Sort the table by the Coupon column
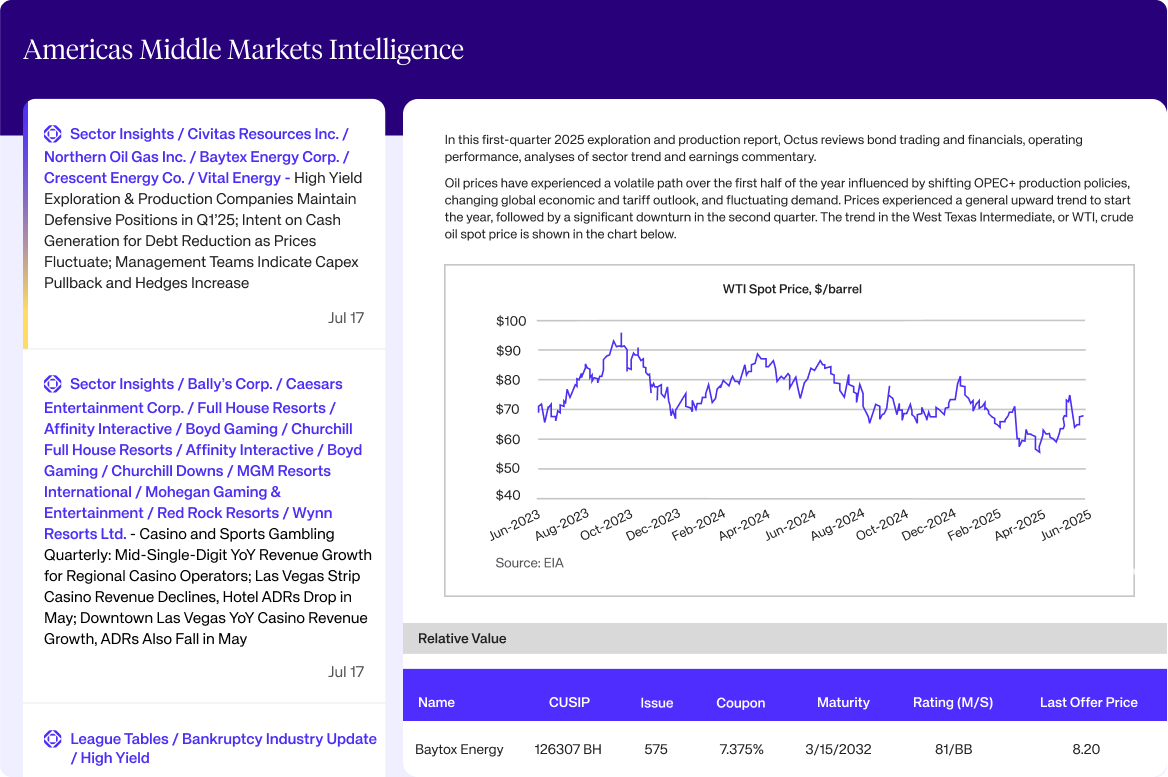The height and width of the screenshot is (777, 1168). 740,703
